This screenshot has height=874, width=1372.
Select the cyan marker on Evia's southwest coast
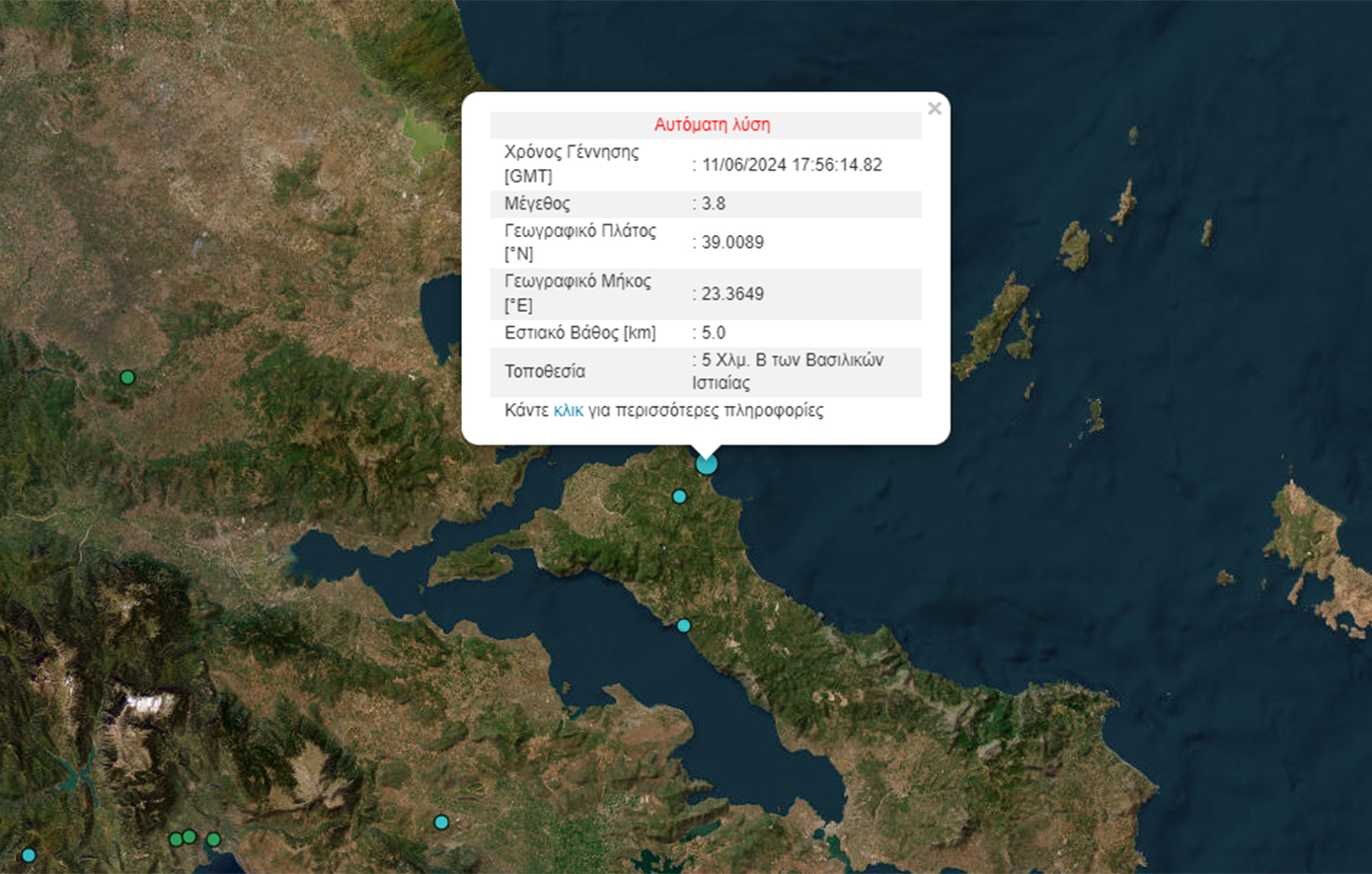[x=683, y=626]
